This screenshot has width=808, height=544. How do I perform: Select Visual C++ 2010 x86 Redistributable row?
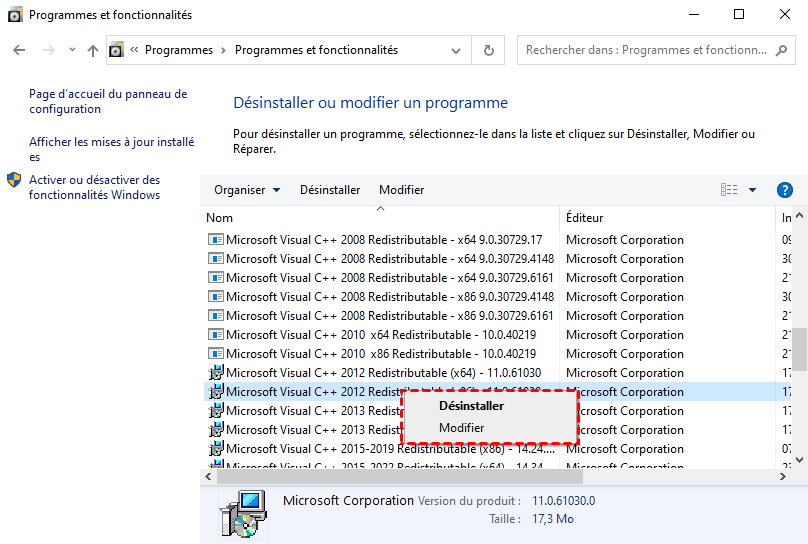pos(498,354)
